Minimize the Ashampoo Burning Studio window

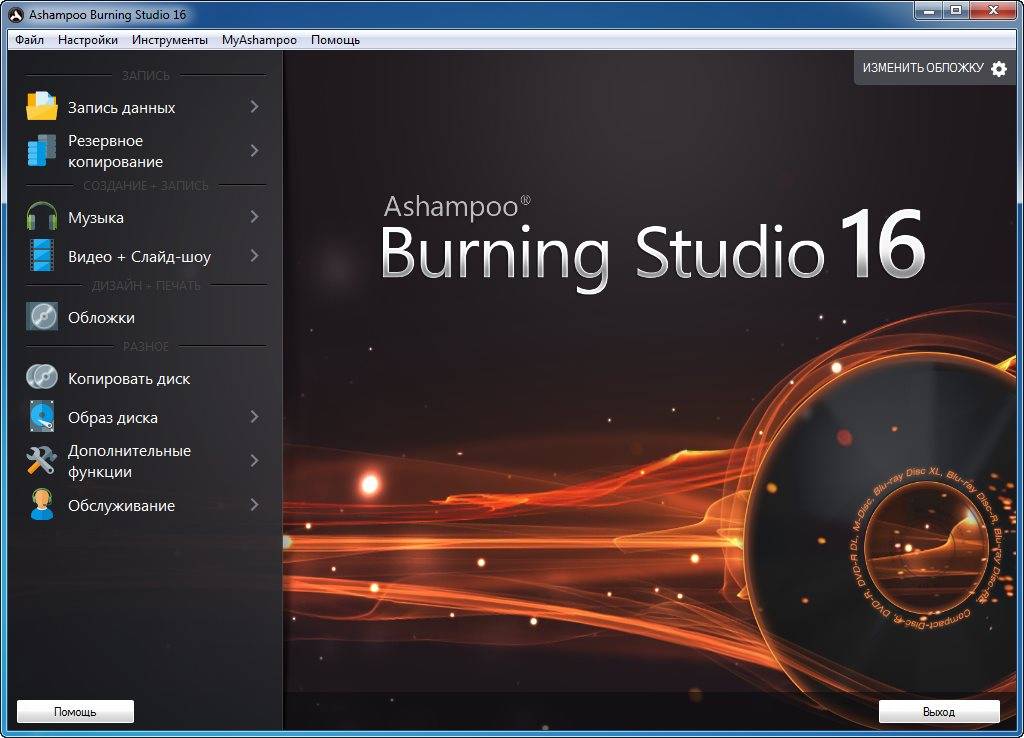929,11
